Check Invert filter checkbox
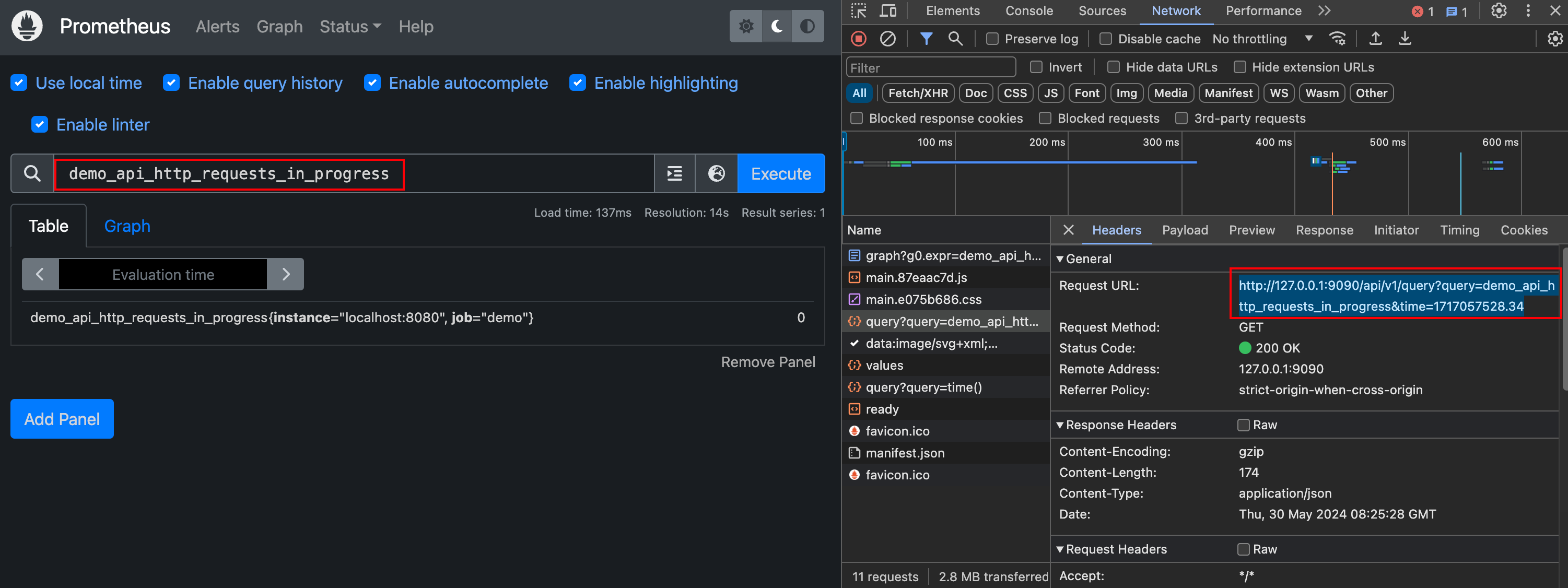Viewport: 1568px width, 588px height. [1036, 67]
